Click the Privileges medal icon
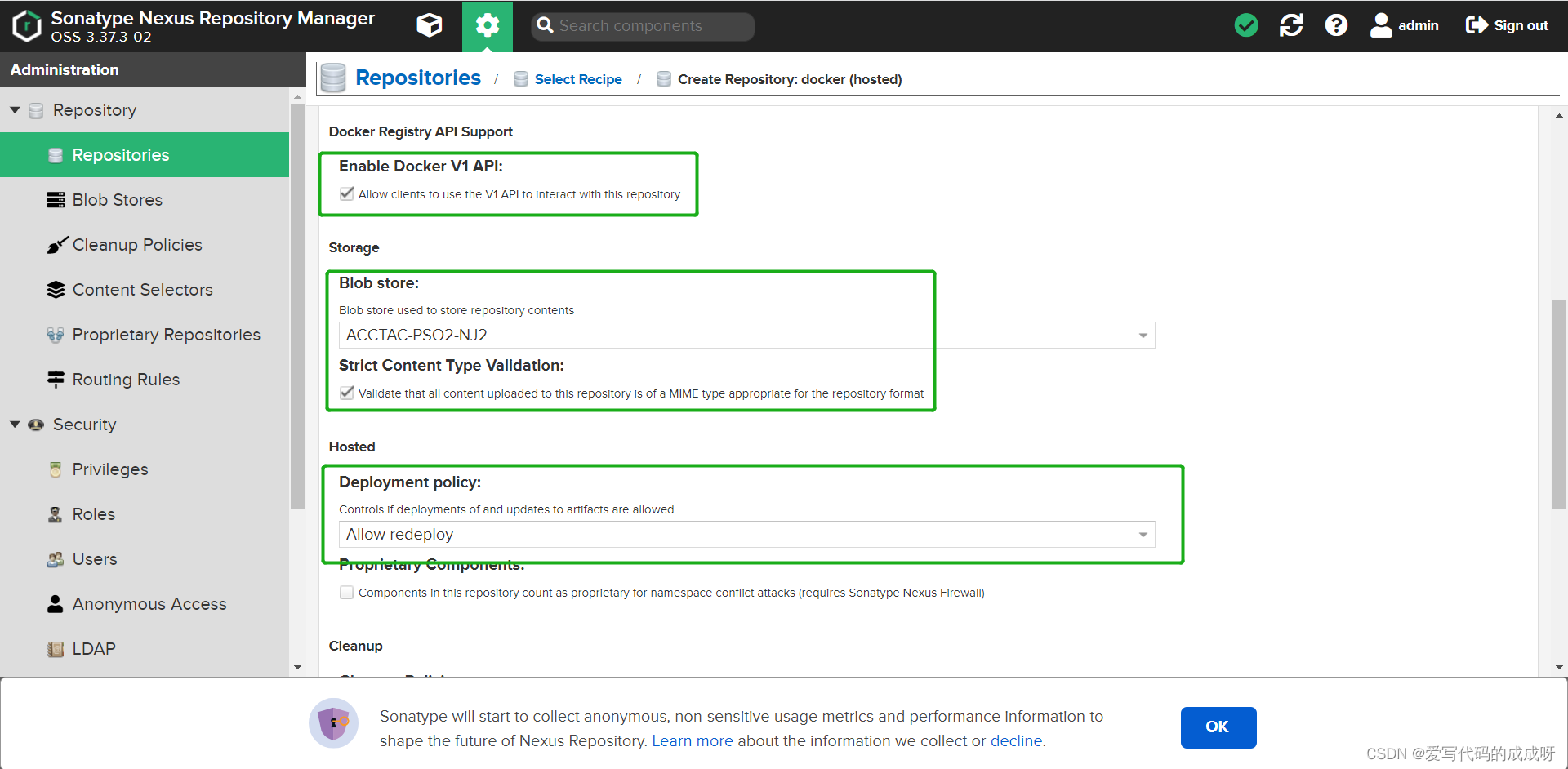Screen dimensions: 1568x769 tap(56, 469)
